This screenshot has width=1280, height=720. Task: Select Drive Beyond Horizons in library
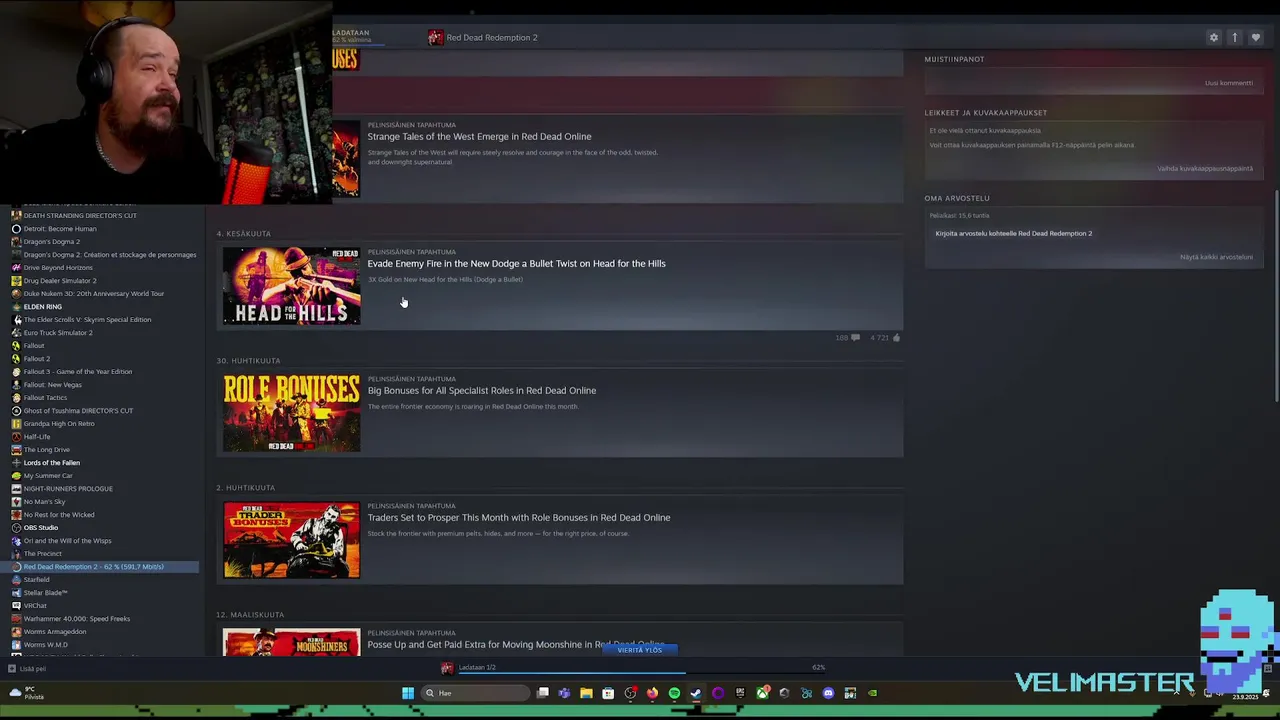click(58, 268)
